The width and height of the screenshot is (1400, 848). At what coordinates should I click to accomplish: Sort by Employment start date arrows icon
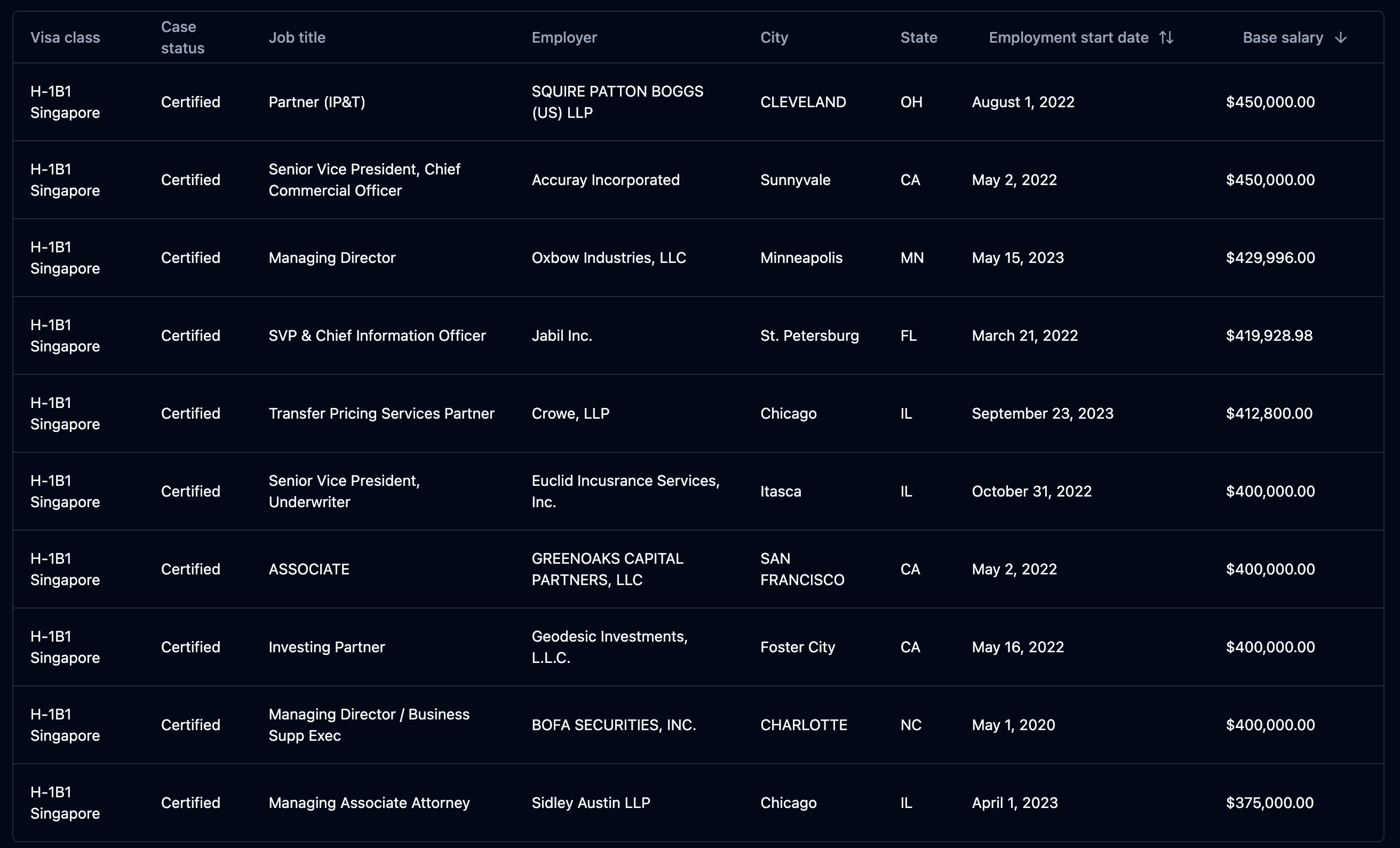click(1166, 37)
